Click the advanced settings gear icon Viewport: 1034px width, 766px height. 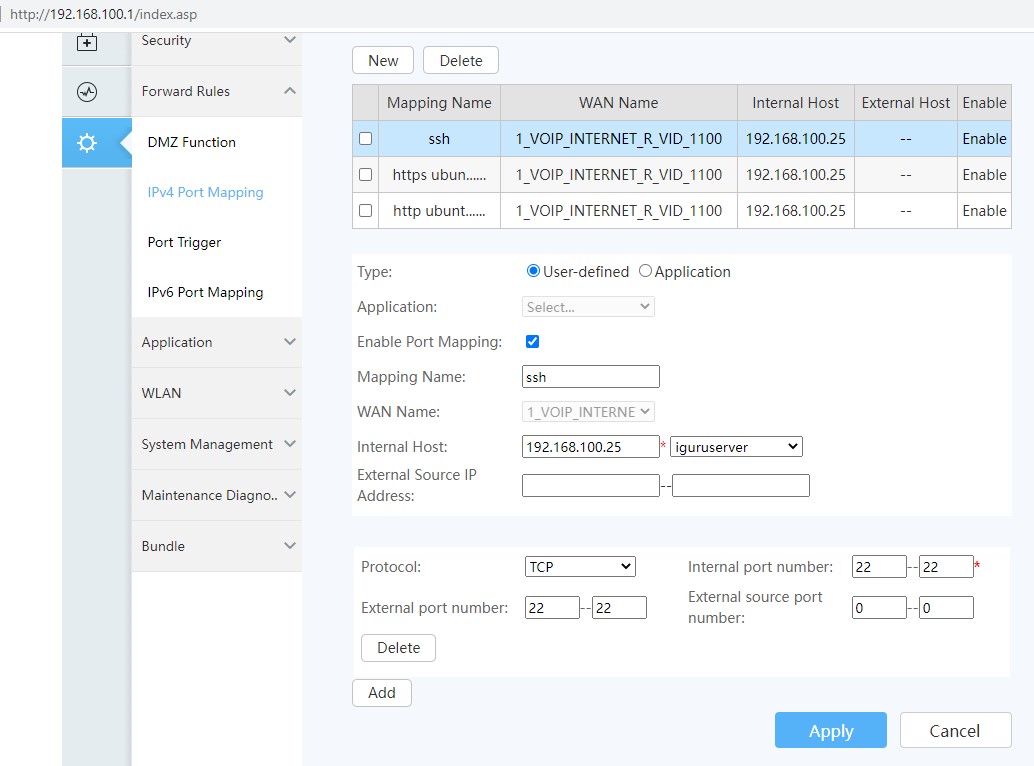pyautogui.click(x=87, y=142)
